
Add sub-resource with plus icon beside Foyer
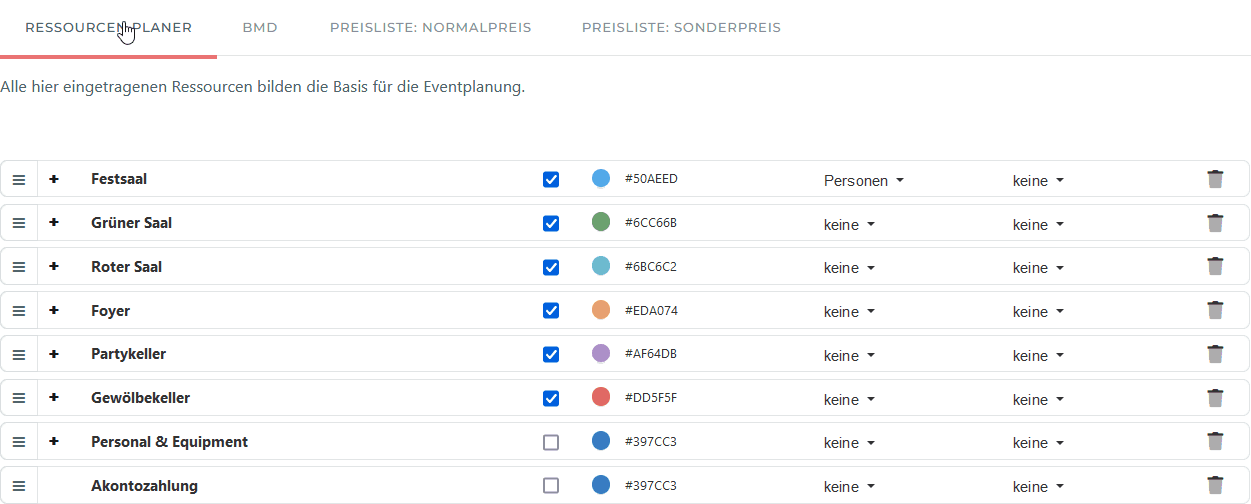(54, 310)
